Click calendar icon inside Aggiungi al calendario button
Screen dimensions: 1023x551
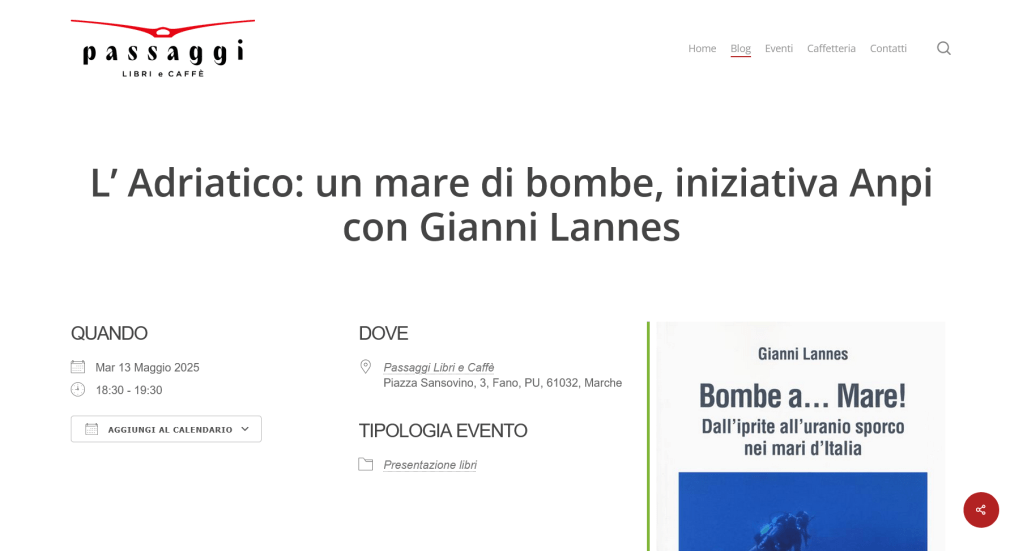(x=91, y=429)
